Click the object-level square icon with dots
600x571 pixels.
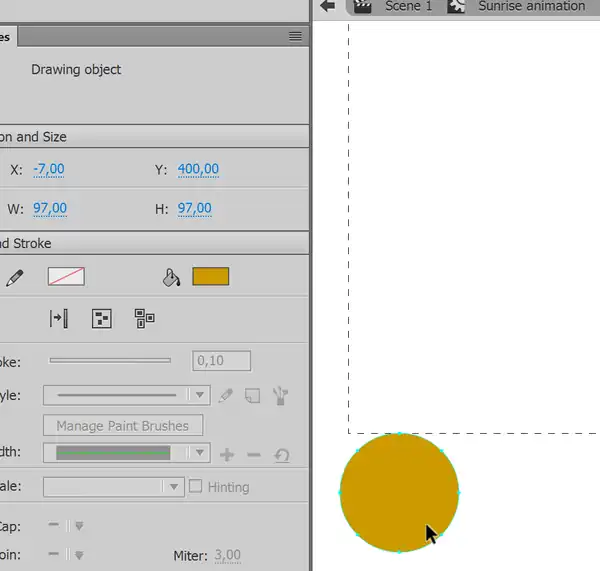click(101, 319)
